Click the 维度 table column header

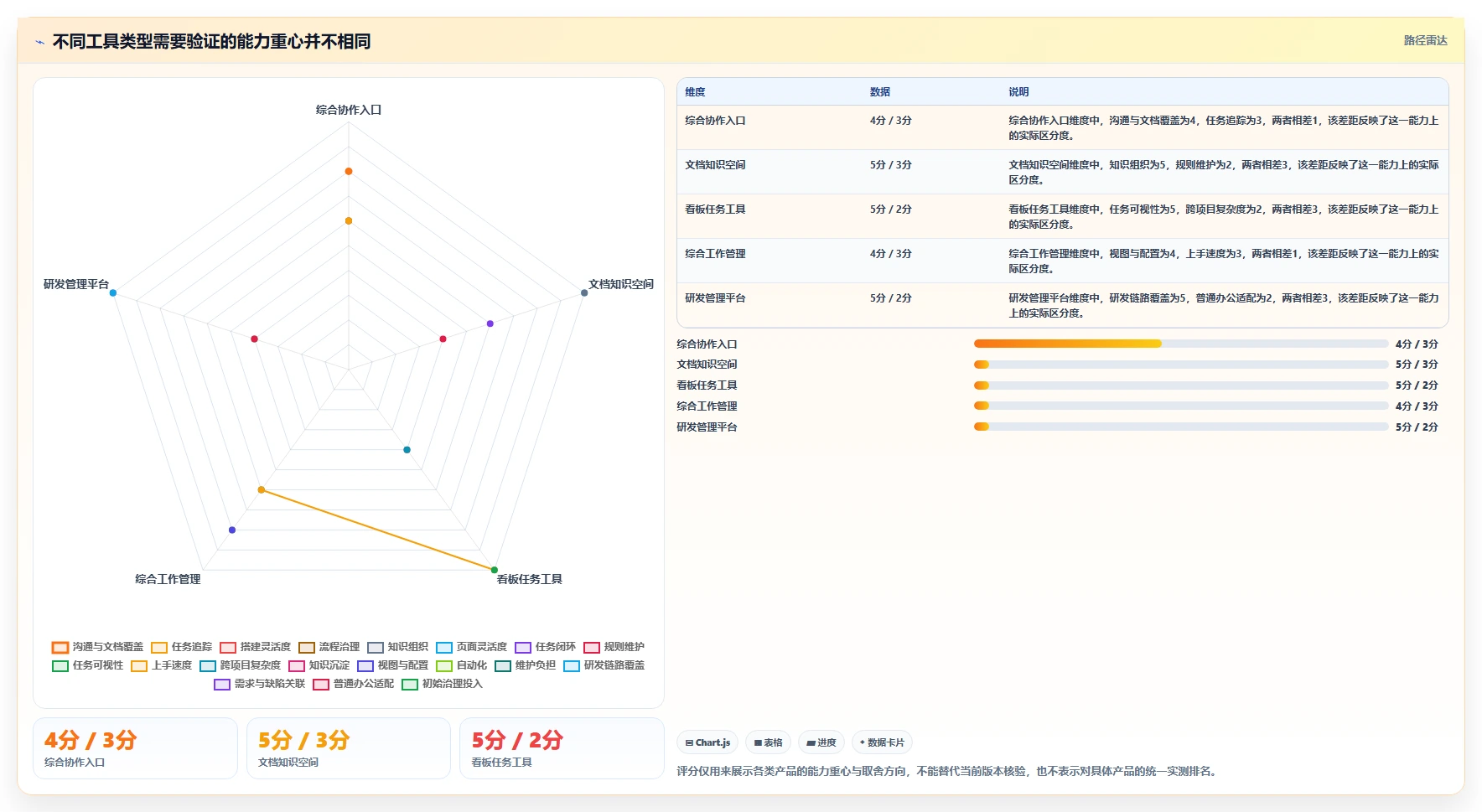pos(695,92)
